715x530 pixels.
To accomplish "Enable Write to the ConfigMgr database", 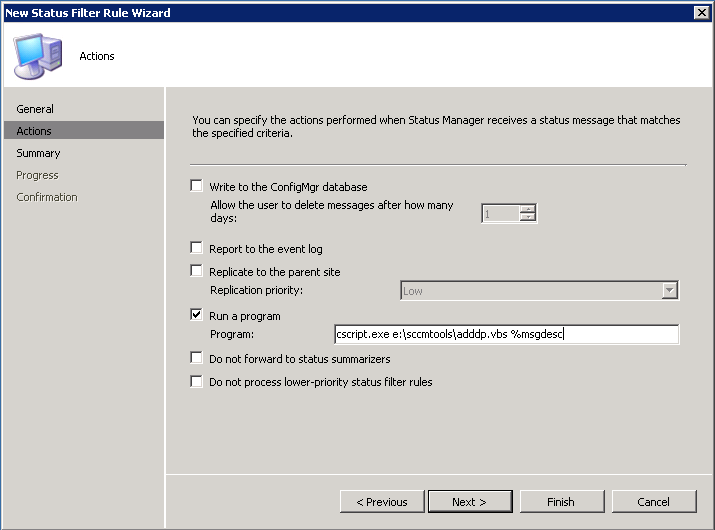I will click(x=196, y=186).
